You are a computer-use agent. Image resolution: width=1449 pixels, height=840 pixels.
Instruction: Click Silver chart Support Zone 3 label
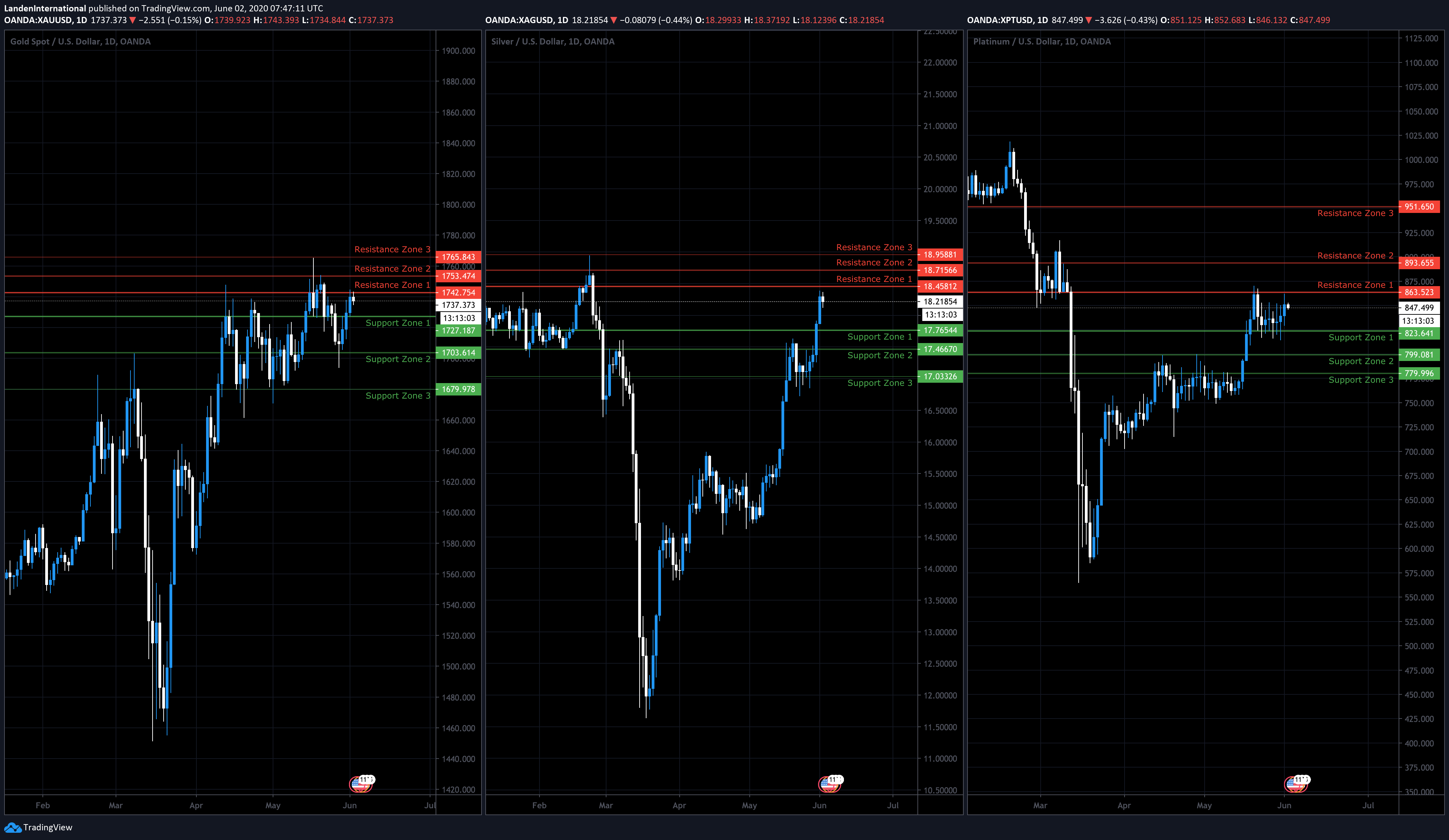(880, 383)
